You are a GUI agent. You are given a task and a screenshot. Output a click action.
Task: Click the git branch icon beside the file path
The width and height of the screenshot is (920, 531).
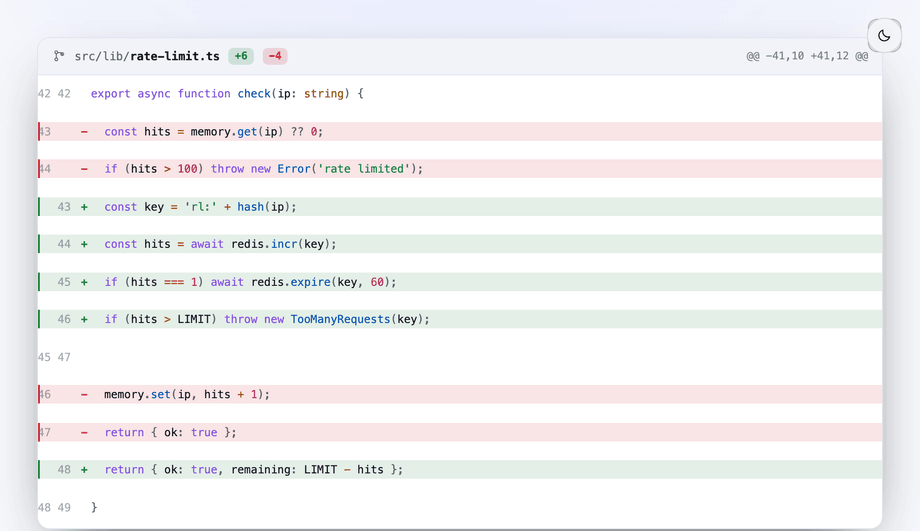click(59, 56)
